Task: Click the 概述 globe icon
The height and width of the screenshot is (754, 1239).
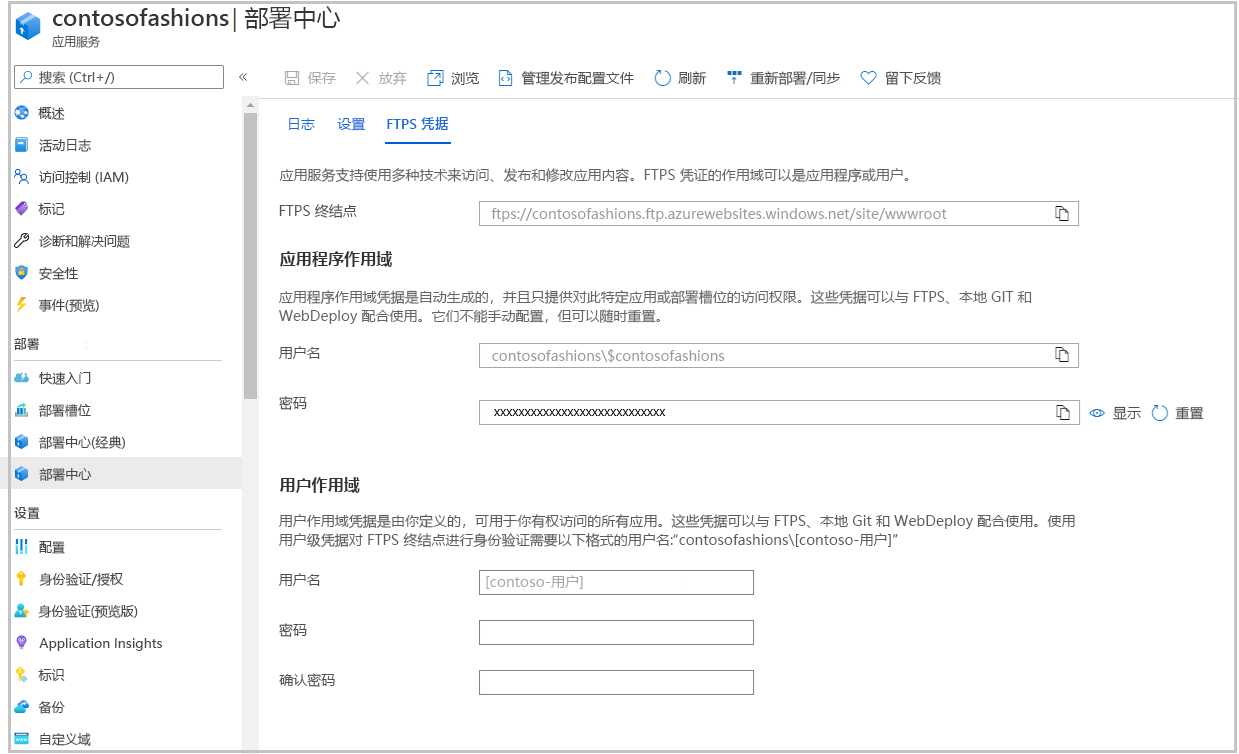Action: pyautogui.click(x=22, y=113)
